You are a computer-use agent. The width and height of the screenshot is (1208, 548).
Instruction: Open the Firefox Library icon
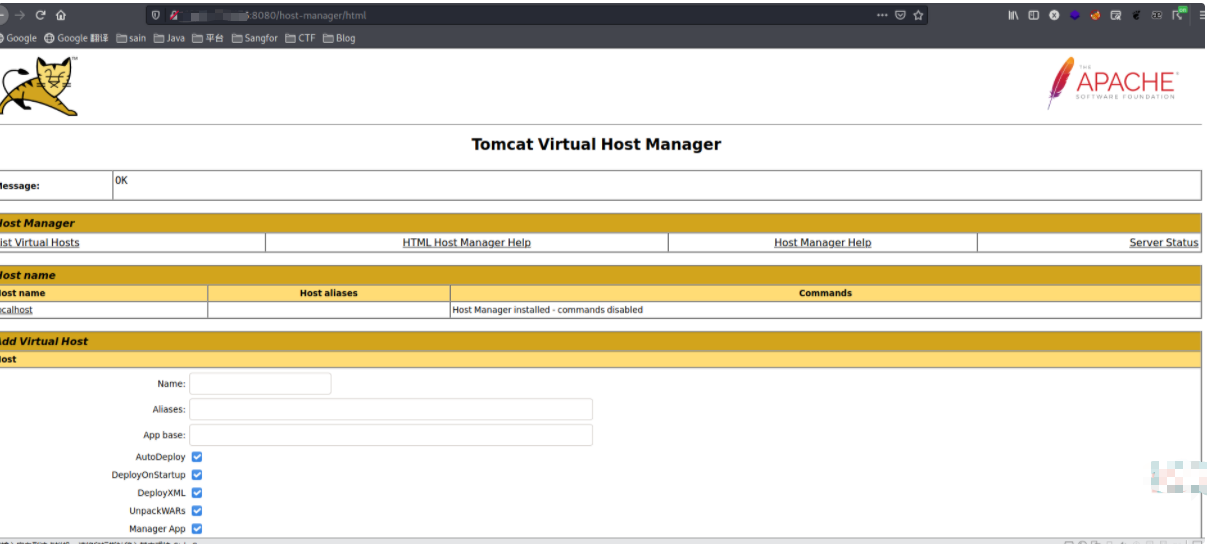1013,15
